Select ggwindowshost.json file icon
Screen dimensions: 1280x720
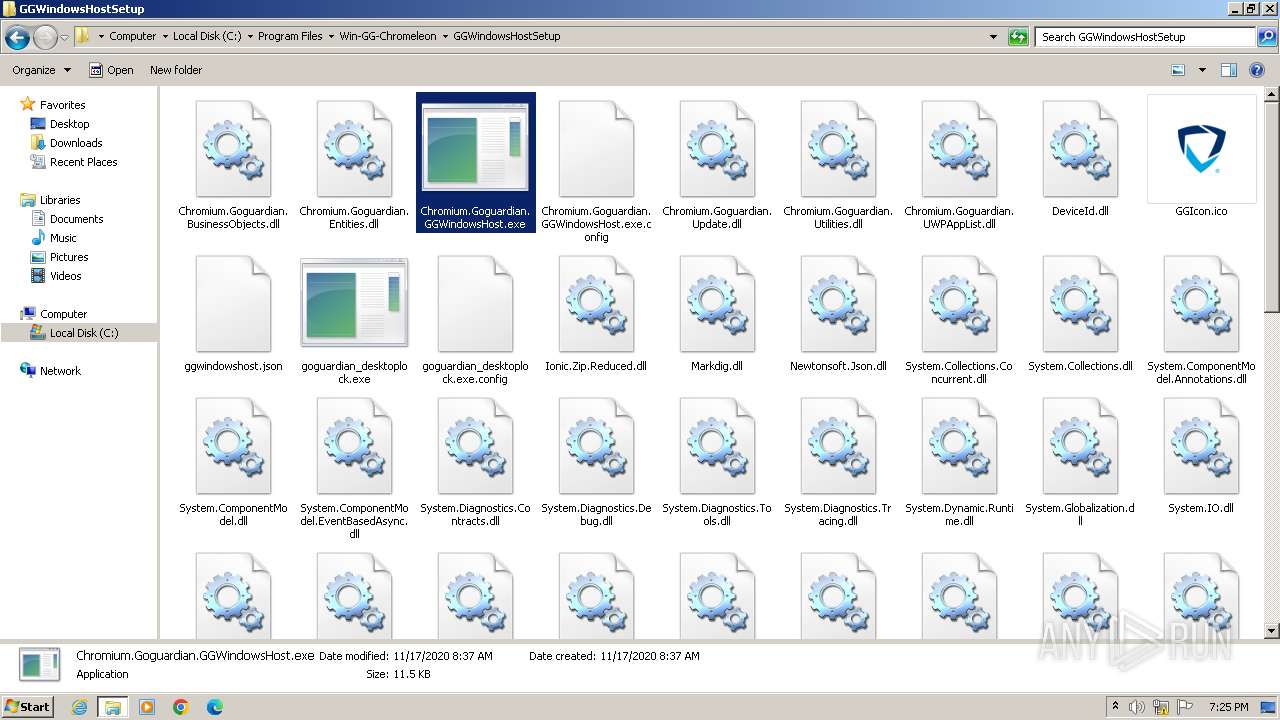tap(233, 304)
